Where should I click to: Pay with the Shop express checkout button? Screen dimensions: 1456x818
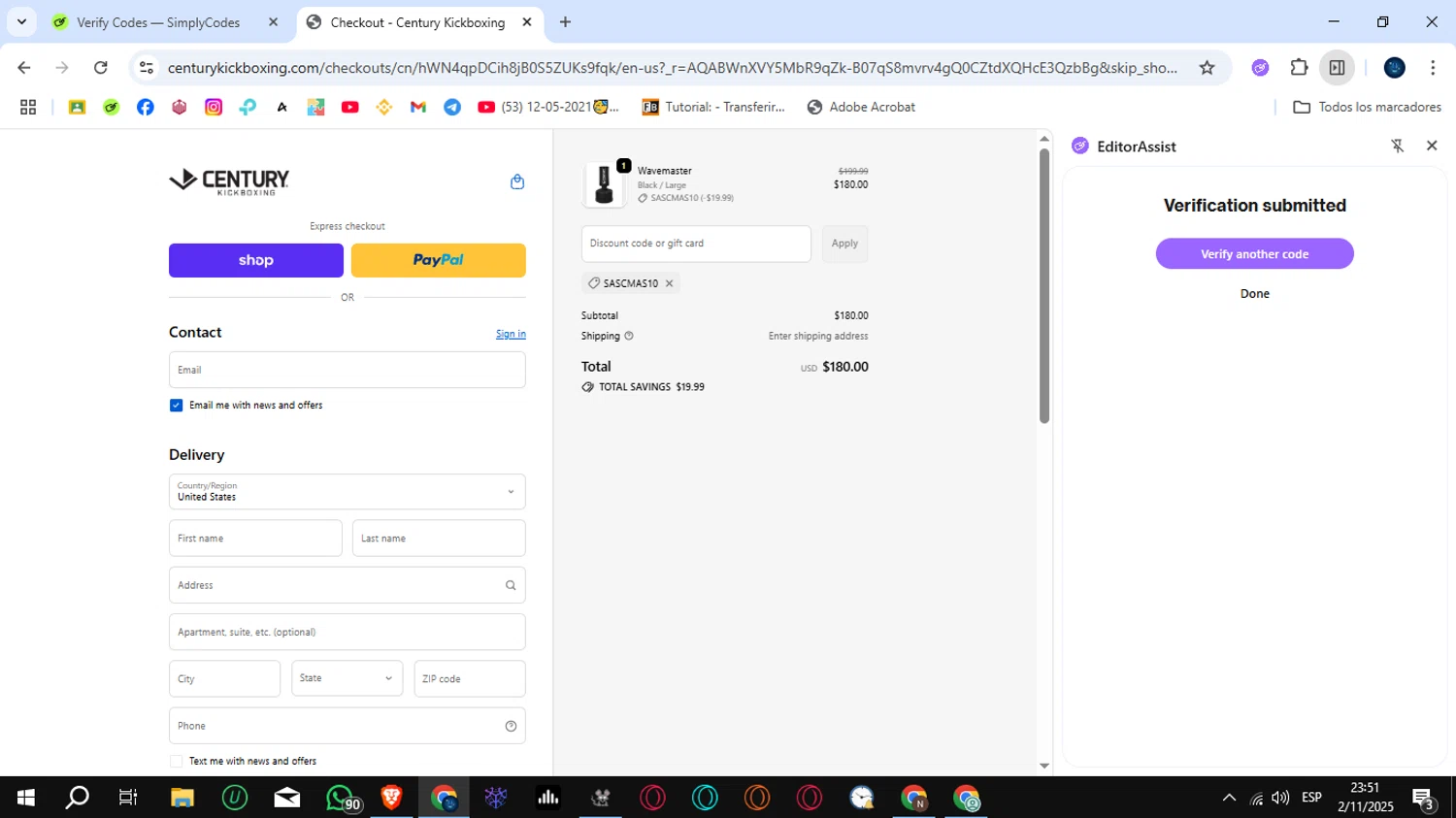point(256,260)
